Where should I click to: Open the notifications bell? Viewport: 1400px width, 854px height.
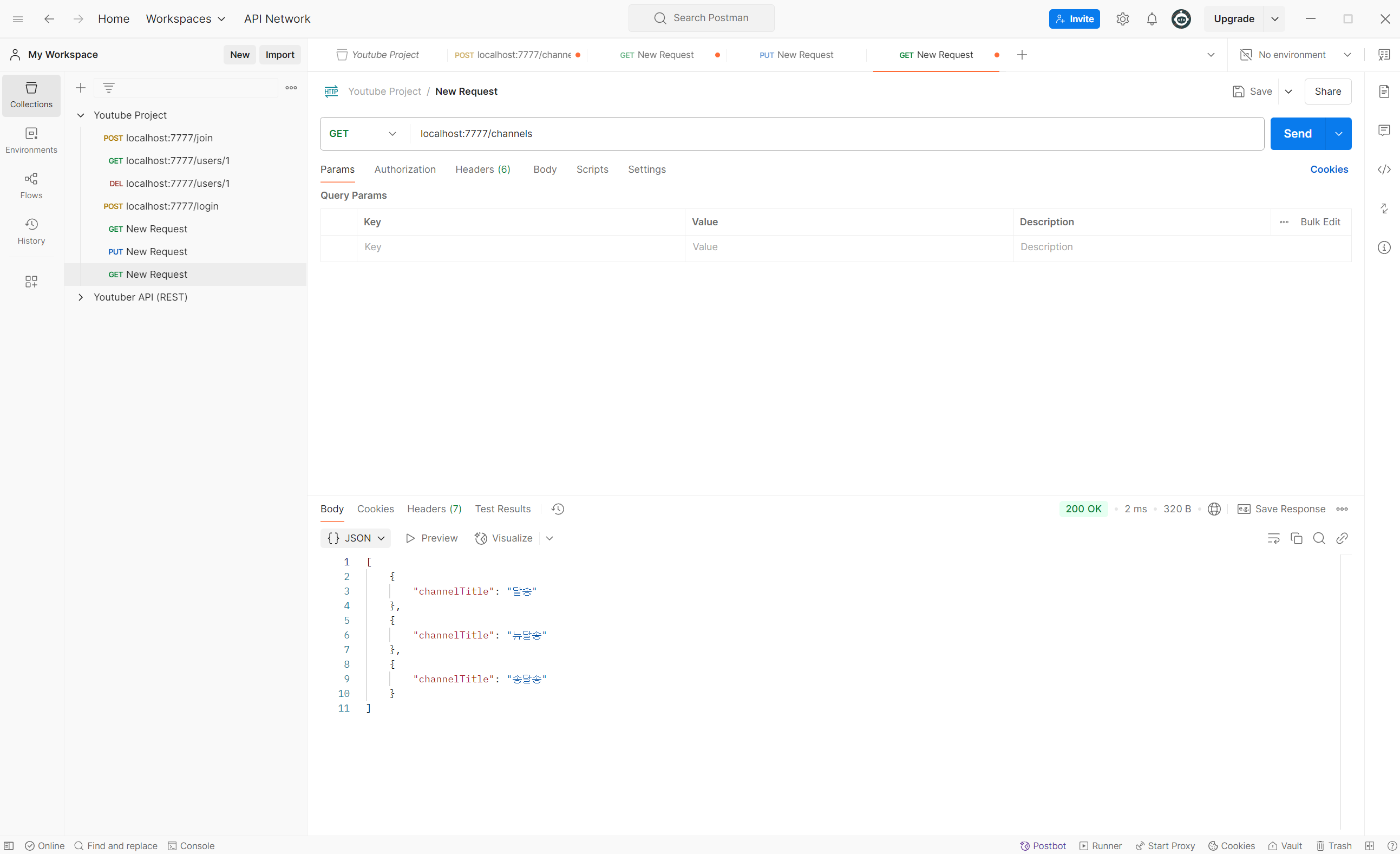tap(1152, 19)
